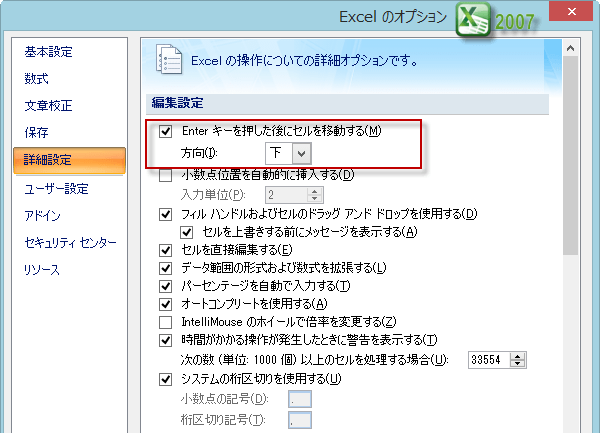
Task: Decrease 入力単位 with down spinner arrow
Action: (315, 199)
